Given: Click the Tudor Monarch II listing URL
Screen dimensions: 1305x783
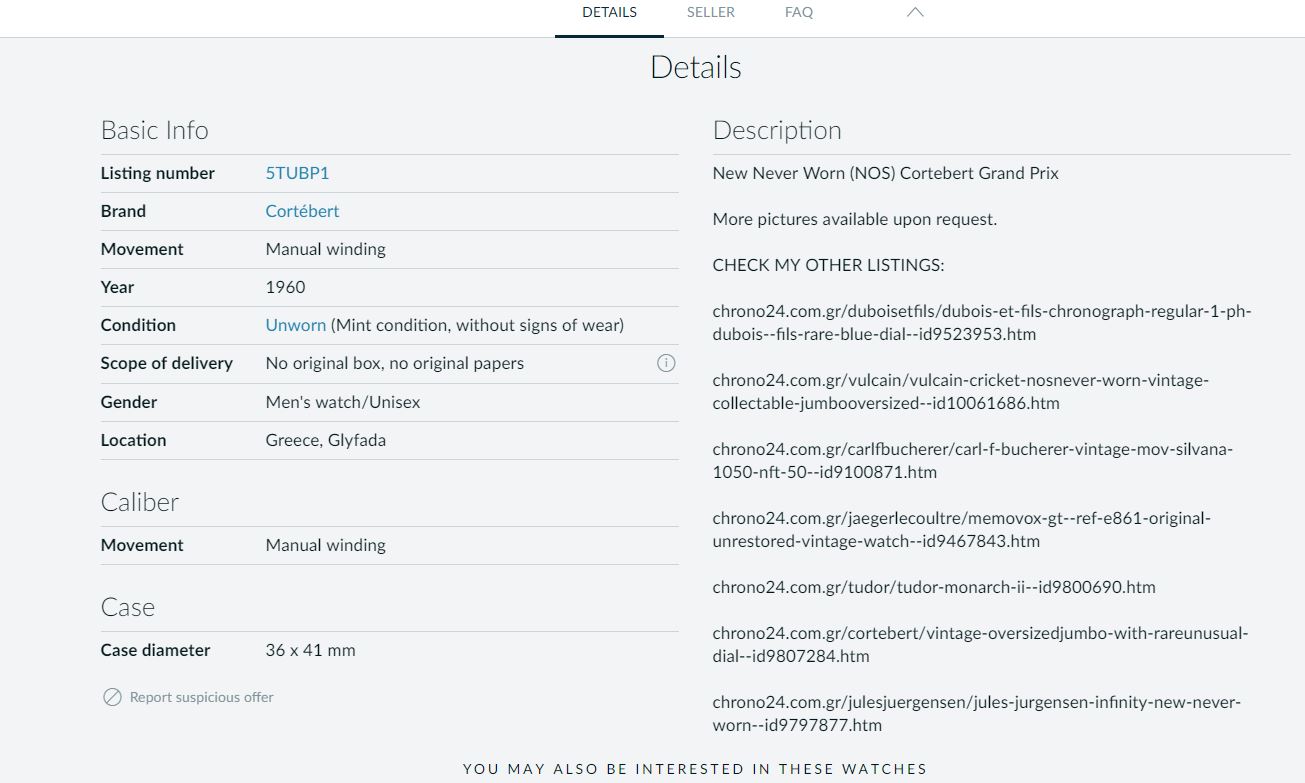Looking at the screenshot, I should click(x=933, y=587).
